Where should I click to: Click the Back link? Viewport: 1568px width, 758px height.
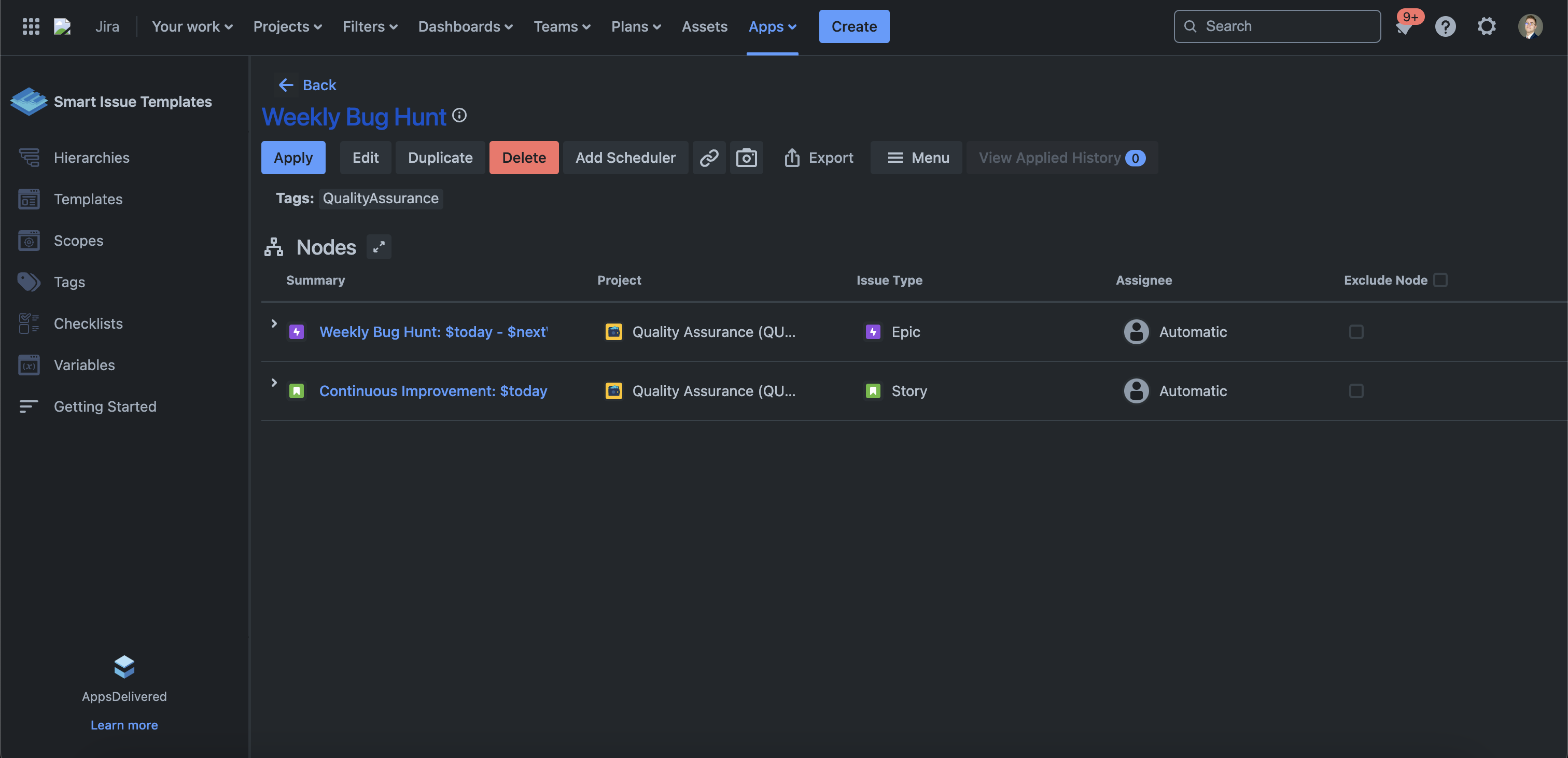click(307, 85)
